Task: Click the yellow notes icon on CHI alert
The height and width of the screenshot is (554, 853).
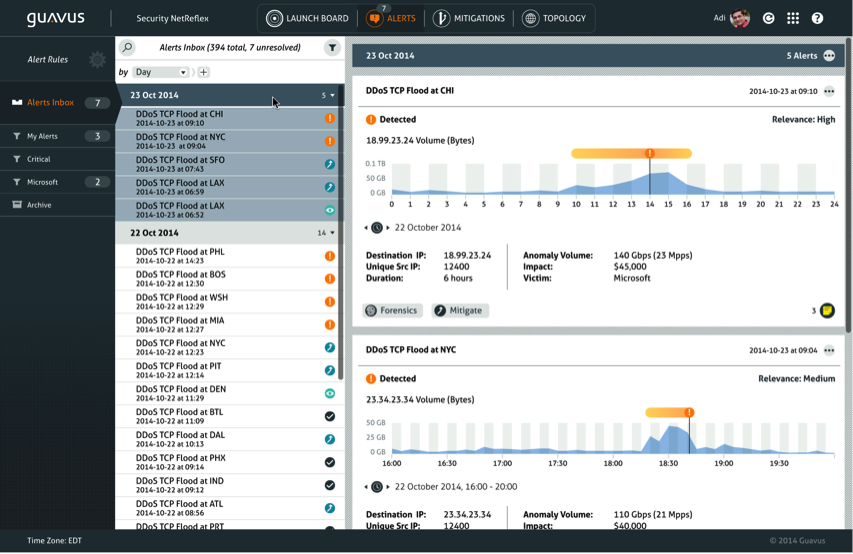Action: tap(827, 311)
